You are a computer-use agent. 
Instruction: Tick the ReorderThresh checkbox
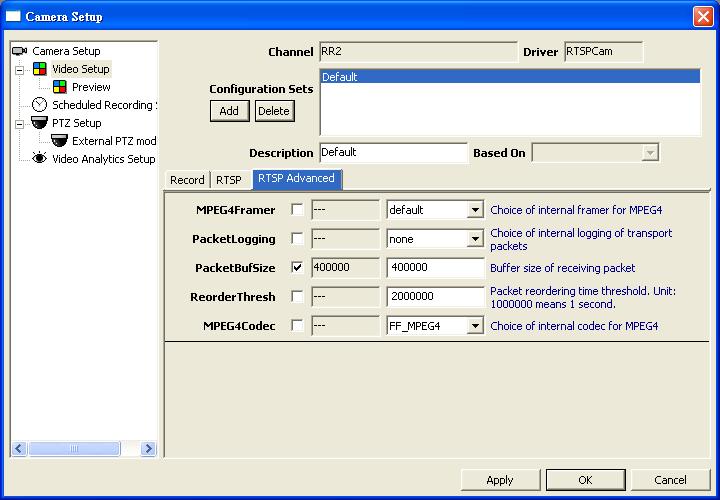(x=297, y=297)
